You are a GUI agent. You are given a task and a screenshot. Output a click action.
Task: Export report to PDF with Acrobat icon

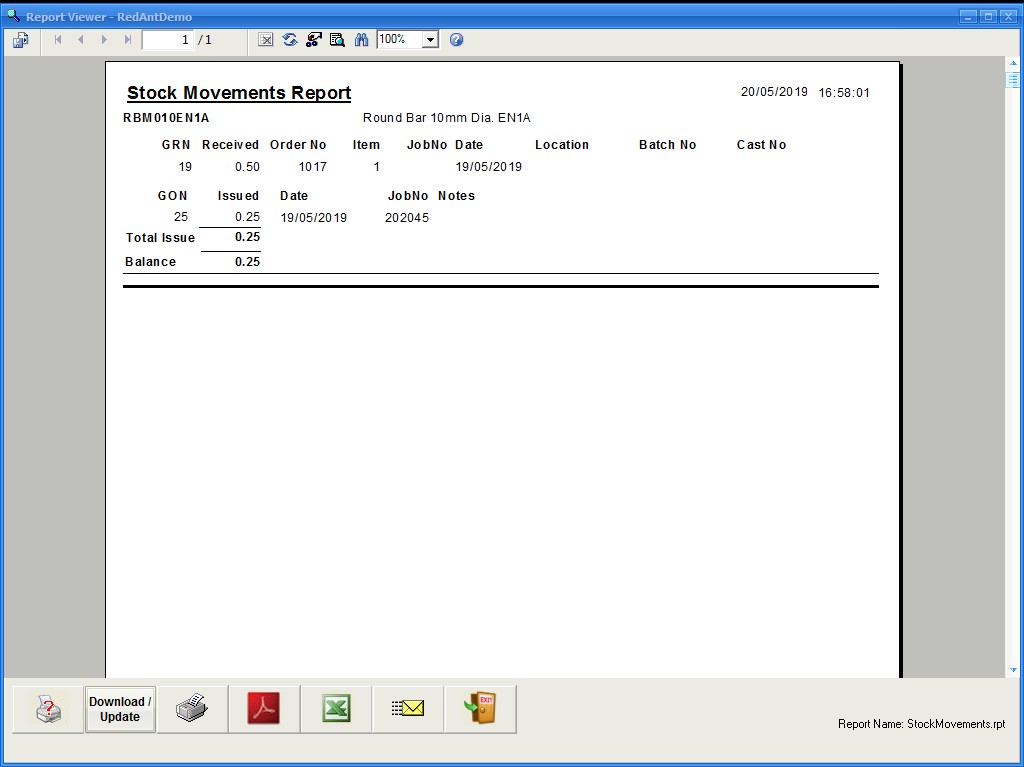pyautogui.click(x=264, y=709)
